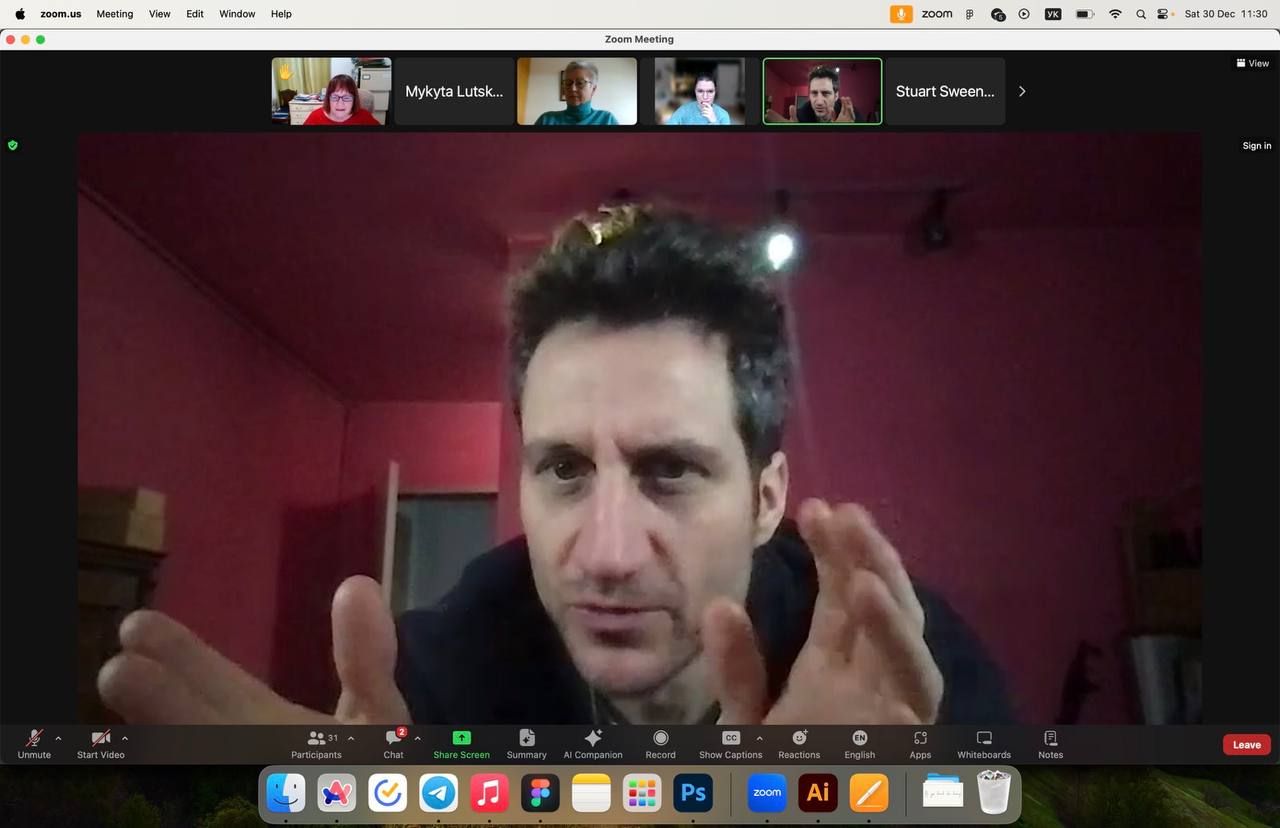Open the Chat panel
Viewport: 1280px width, 828px height.
tap(393, 743)
